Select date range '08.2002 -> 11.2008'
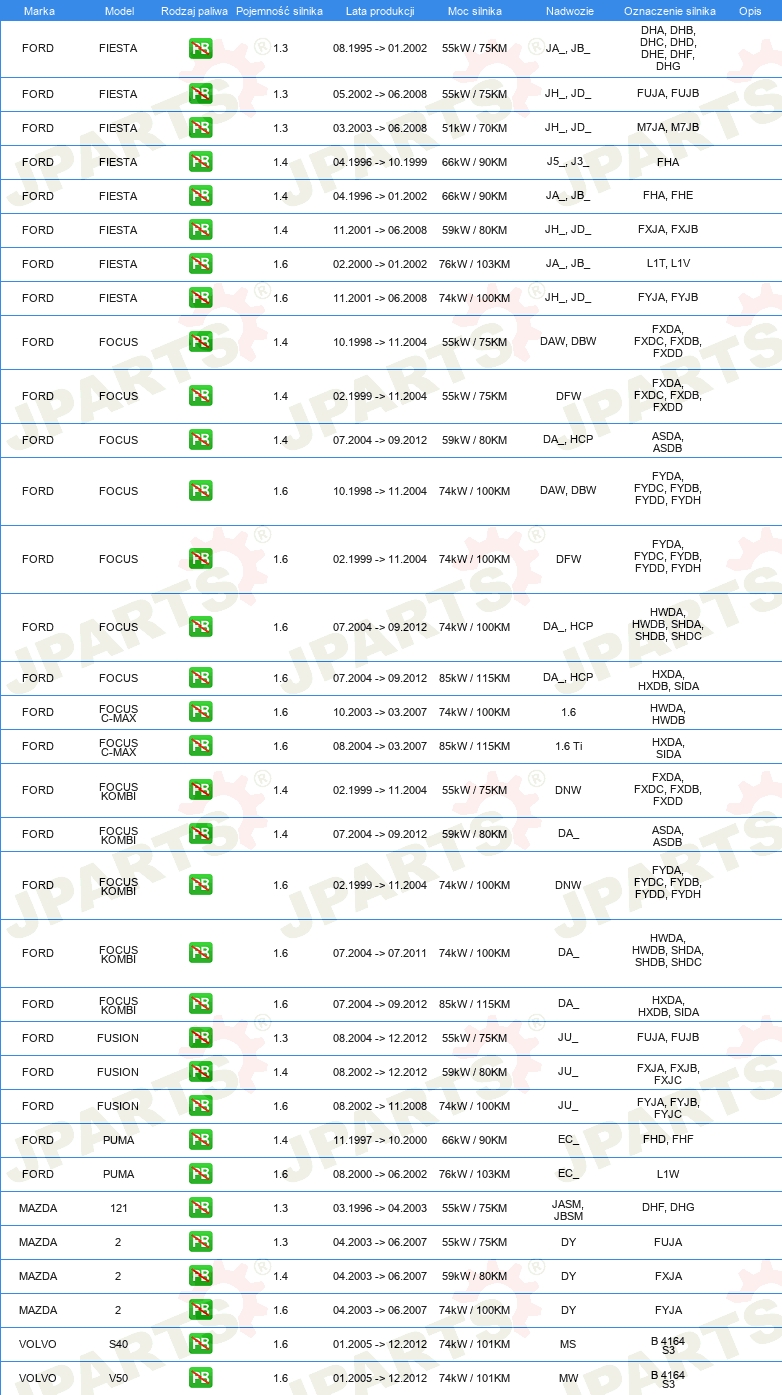This screenshot has width=782, height=1395. coord(380,1106)
